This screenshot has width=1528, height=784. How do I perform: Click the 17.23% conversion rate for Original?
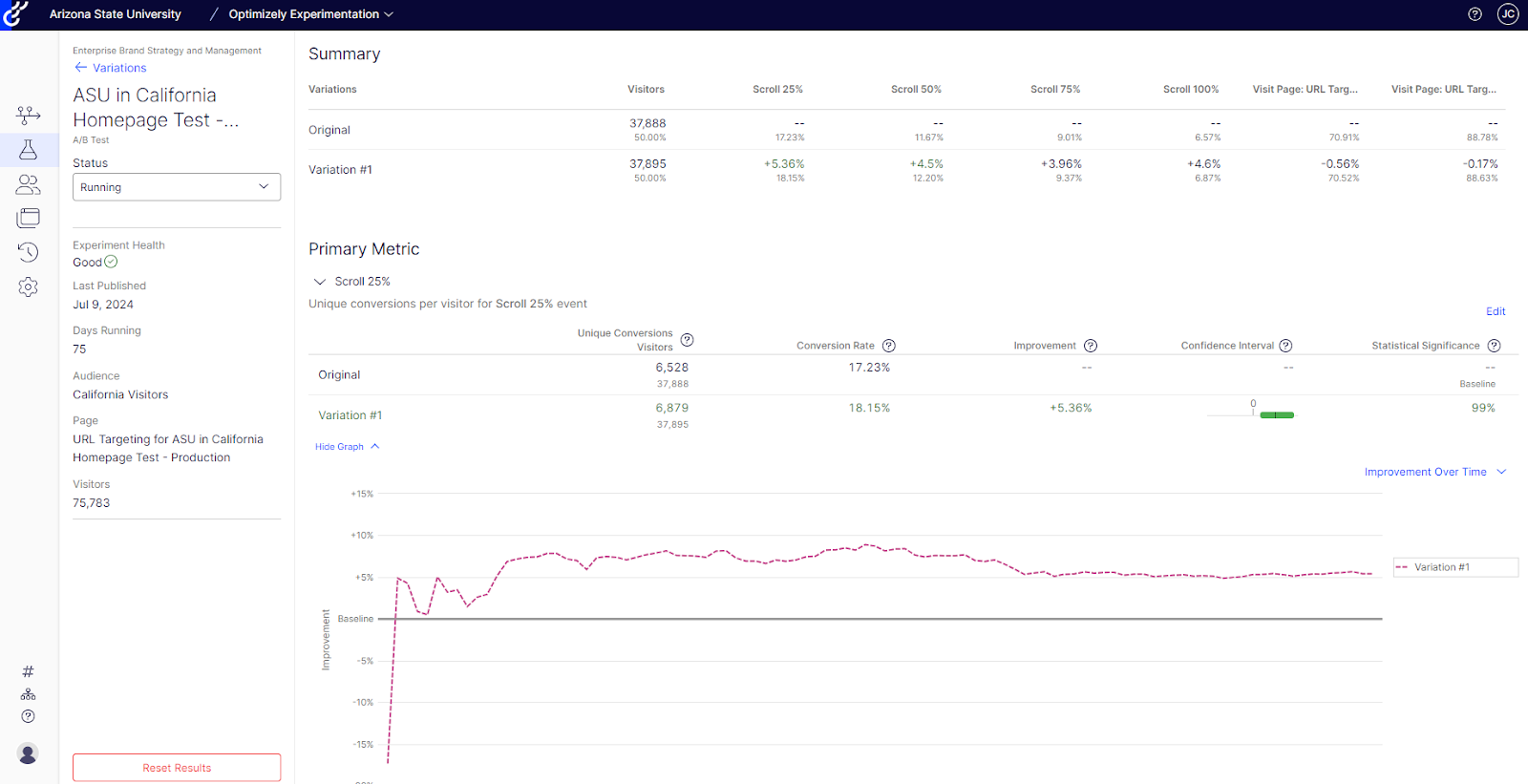pyautogui.click(x=869, y=368)
